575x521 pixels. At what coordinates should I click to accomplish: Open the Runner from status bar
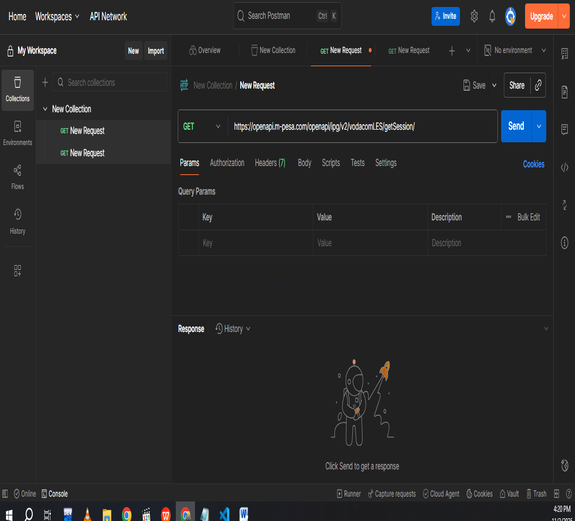[x=349, y=494]
